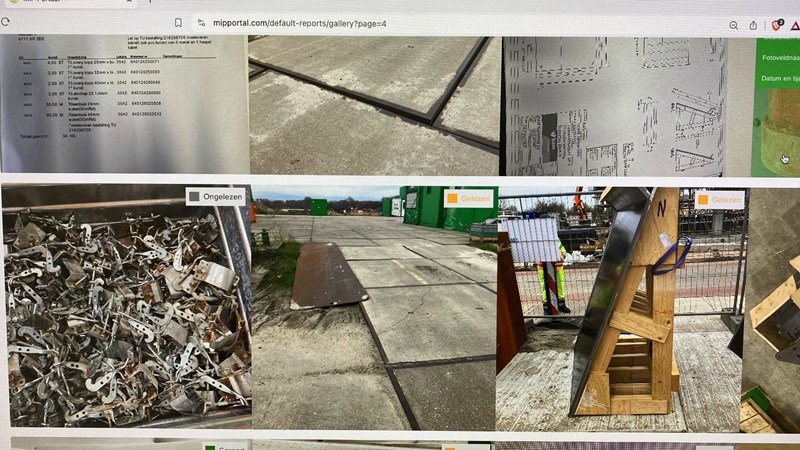Click the Brave Rewards triangle icon
This screenshot has width=800, height=450.
[x=795, y=26]
